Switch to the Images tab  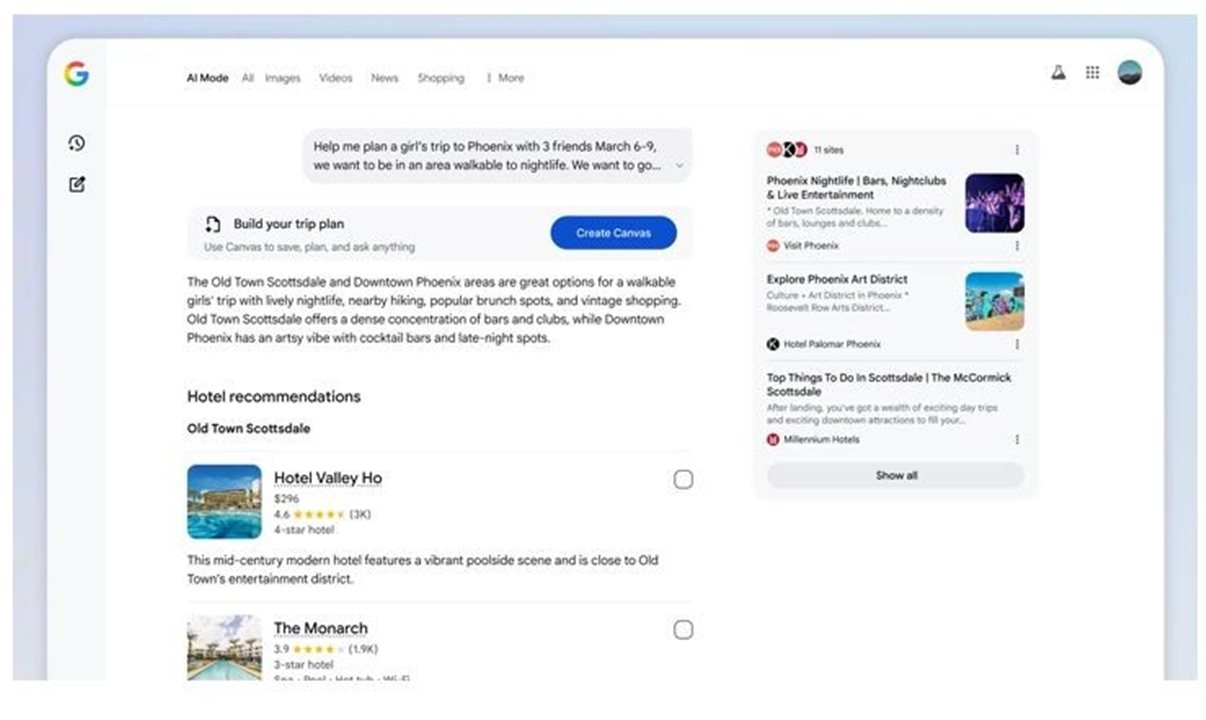[x=282, y=78]
